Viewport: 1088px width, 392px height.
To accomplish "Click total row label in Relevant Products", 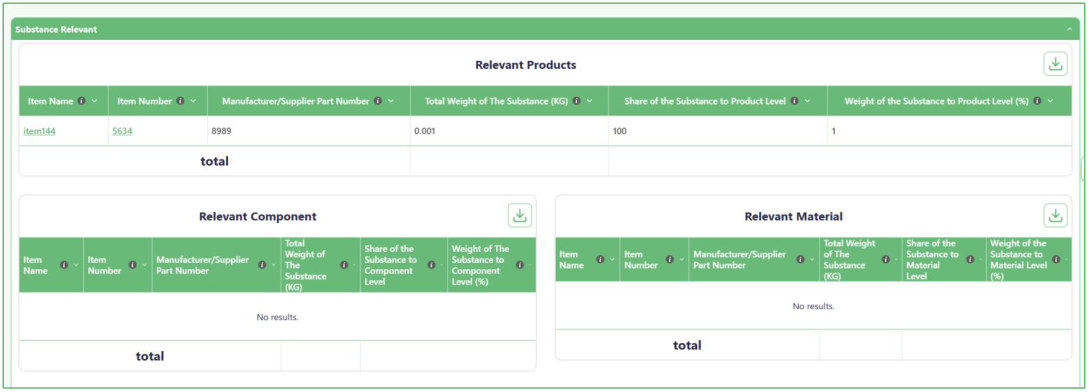I will [214, 161].
